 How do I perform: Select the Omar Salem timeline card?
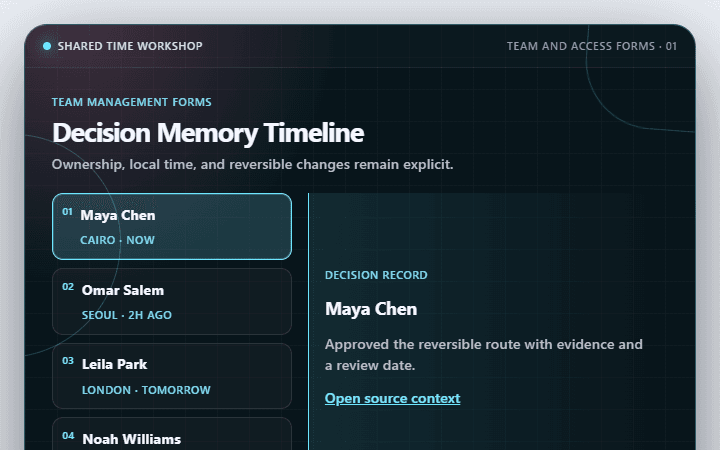coord(172,301)
